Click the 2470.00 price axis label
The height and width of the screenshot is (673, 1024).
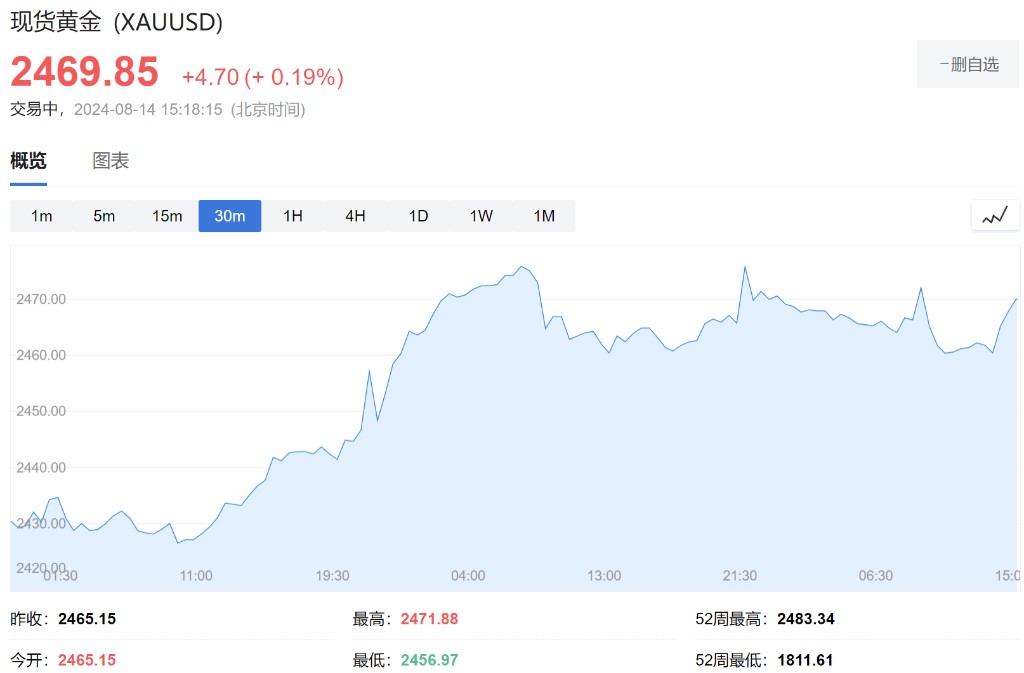[x=41, y=299]
